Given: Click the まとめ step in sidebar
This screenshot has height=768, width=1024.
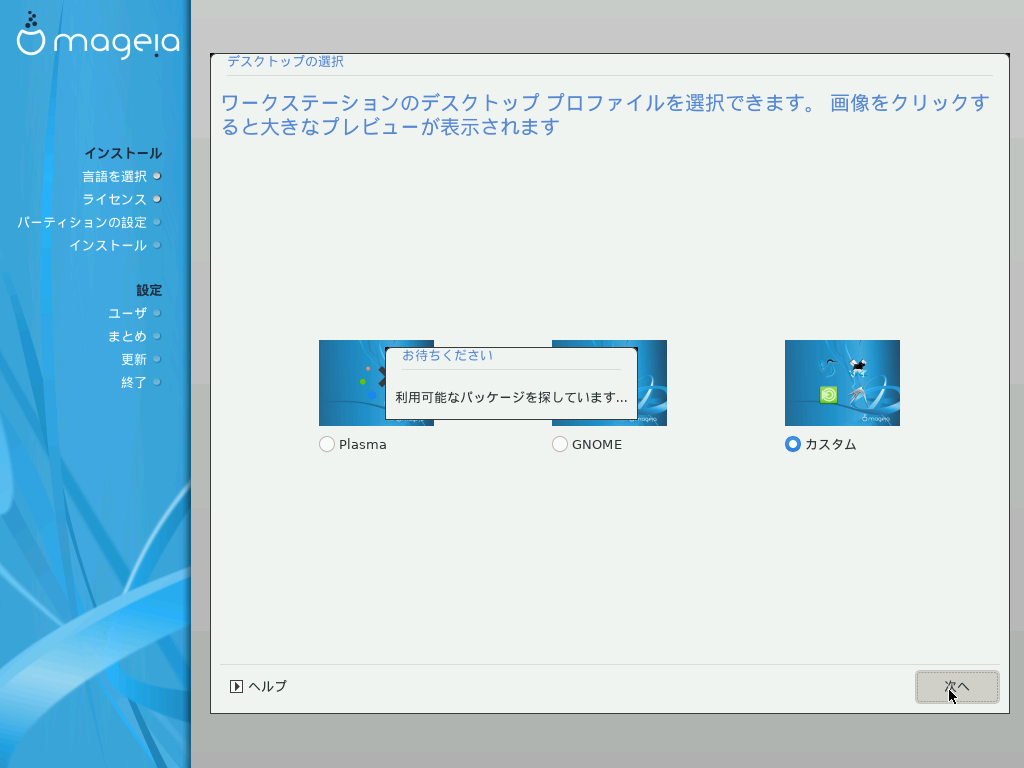Looking at the screenshot, I should 127,336.
